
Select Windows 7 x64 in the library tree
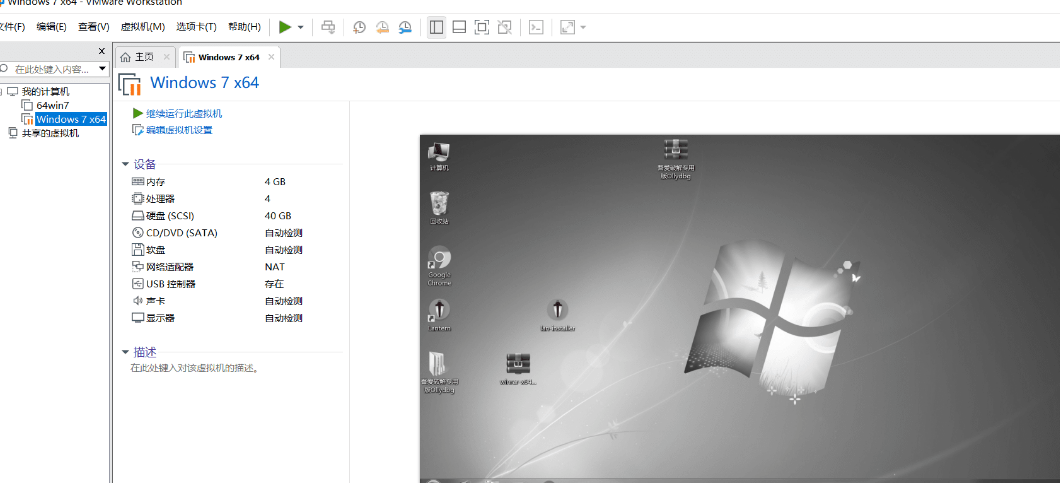tap(71, 119)
